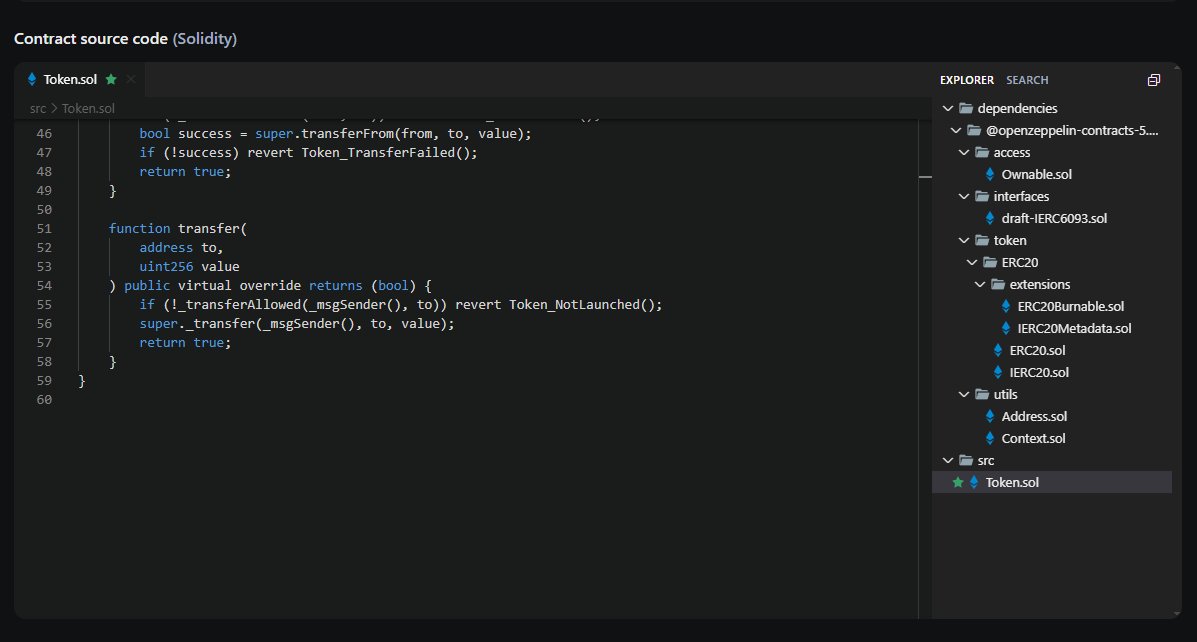1197x642 pixels.
Task: Click line number 60 in gutter
Action: click(44, 399)
